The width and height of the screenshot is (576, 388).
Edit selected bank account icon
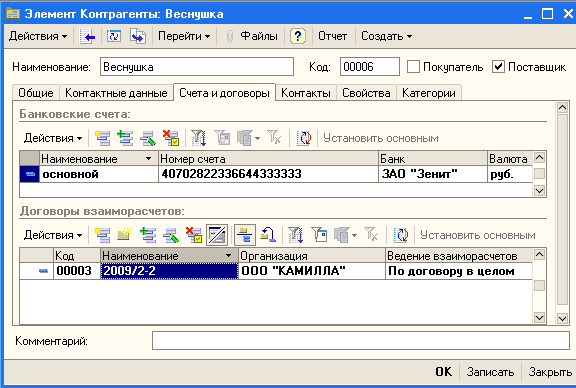(148, 138)
